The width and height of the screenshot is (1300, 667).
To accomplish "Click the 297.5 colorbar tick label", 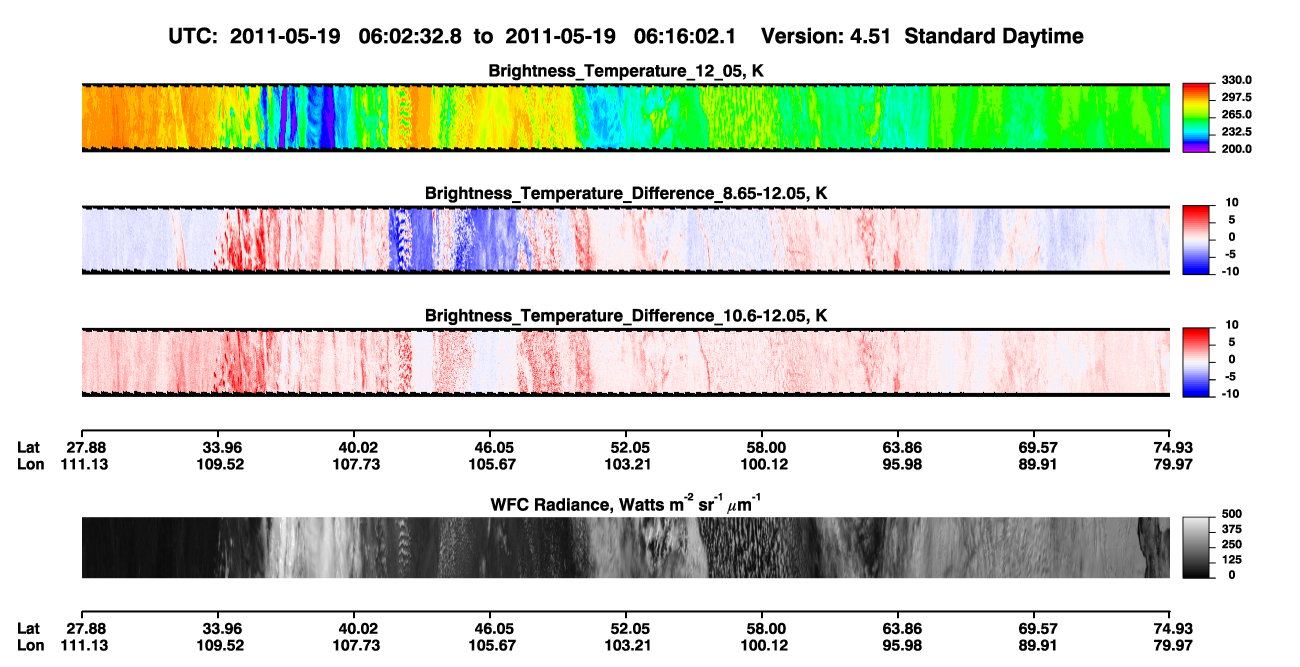I will click(1234, 97).
